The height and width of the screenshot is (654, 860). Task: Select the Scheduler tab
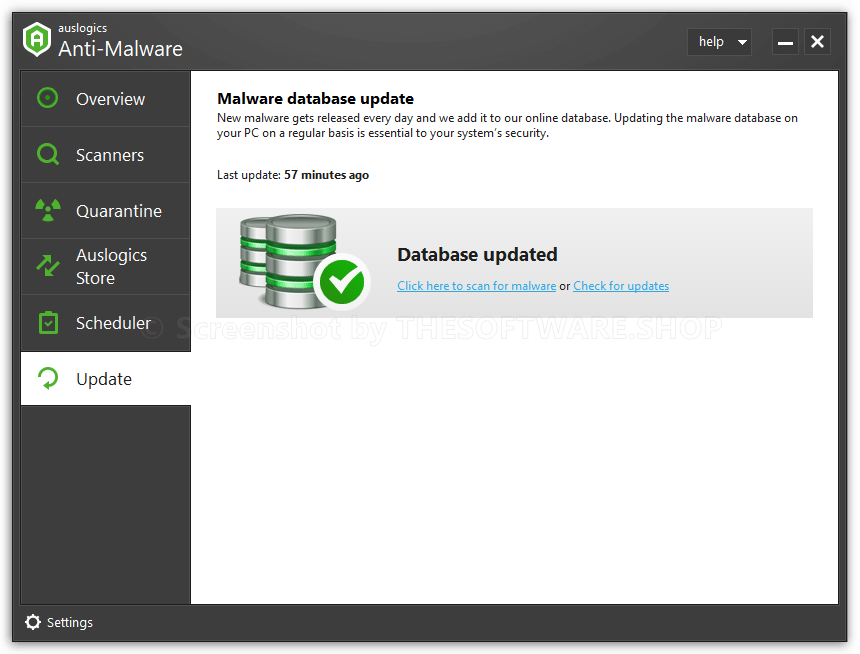pyautogui.click(x=106, y=323)
